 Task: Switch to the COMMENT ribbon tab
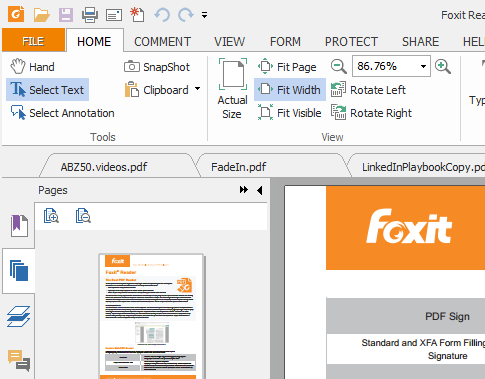click(162, 42)
